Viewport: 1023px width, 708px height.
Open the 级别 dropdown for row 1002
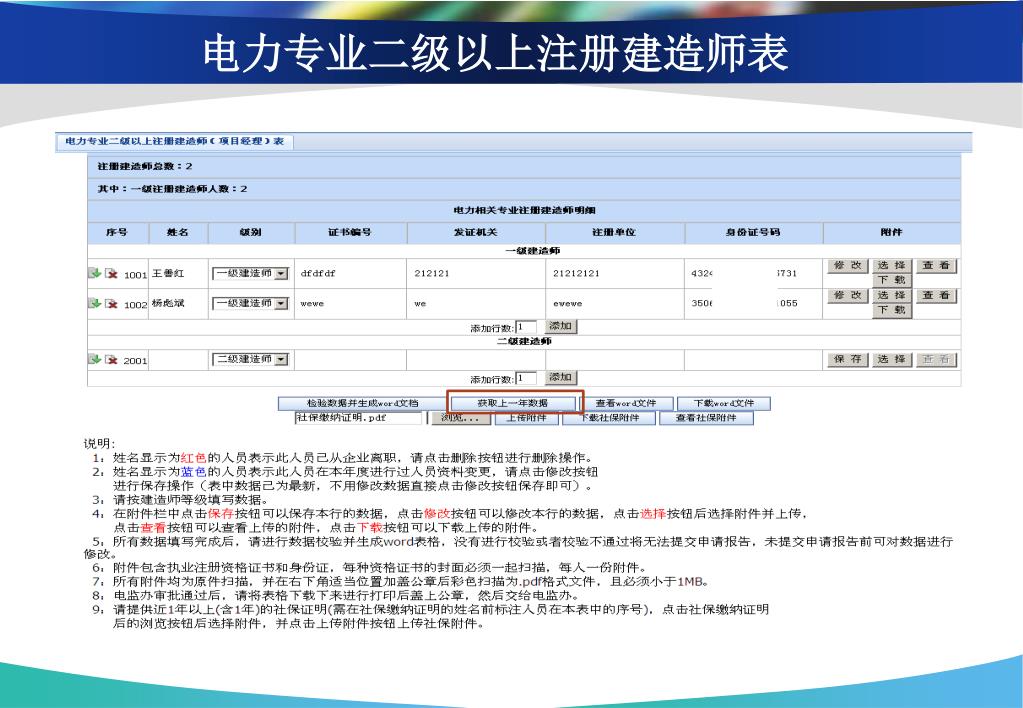click(280, 303)
